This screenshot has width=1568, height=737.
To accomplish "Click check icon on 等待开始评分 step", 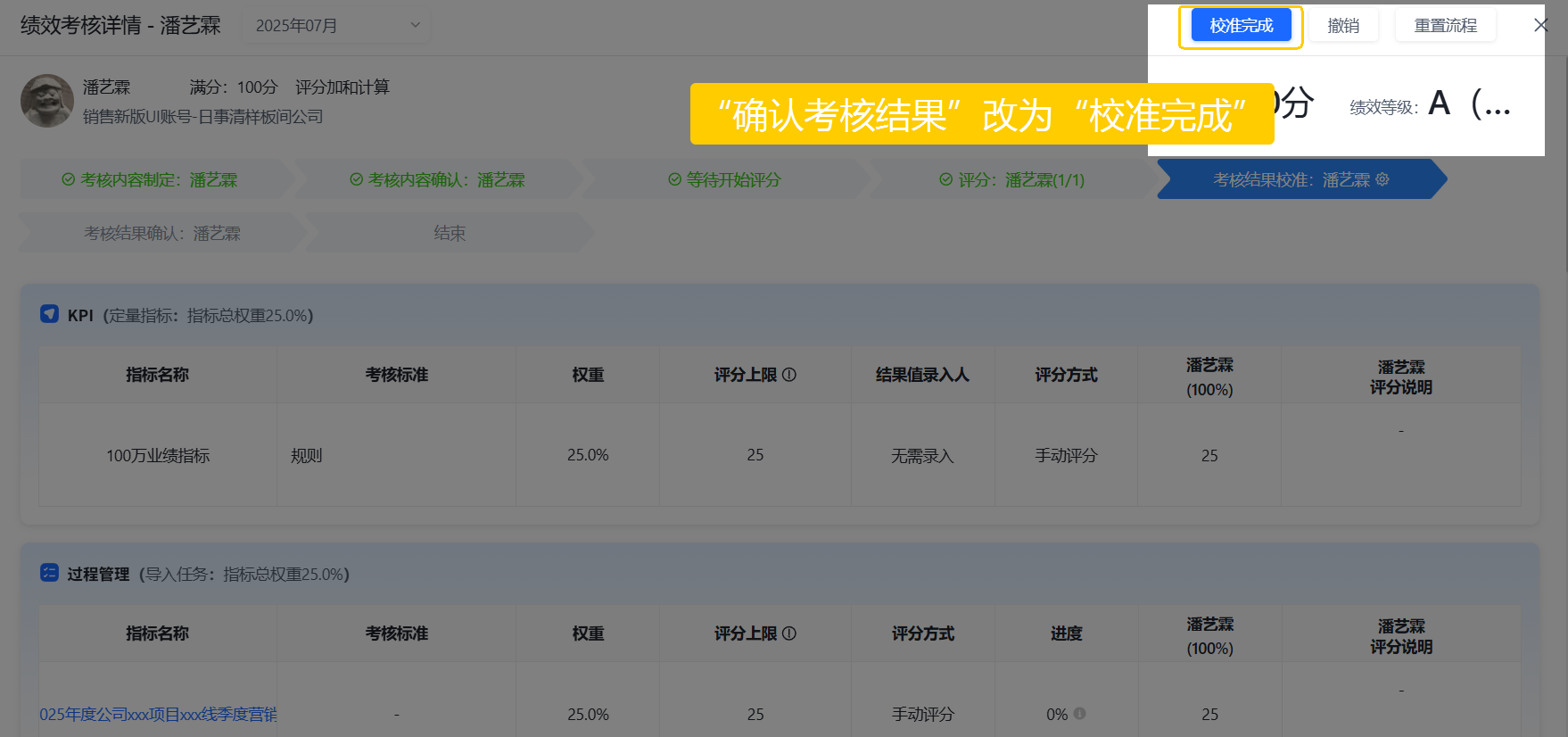I will 674,179.
